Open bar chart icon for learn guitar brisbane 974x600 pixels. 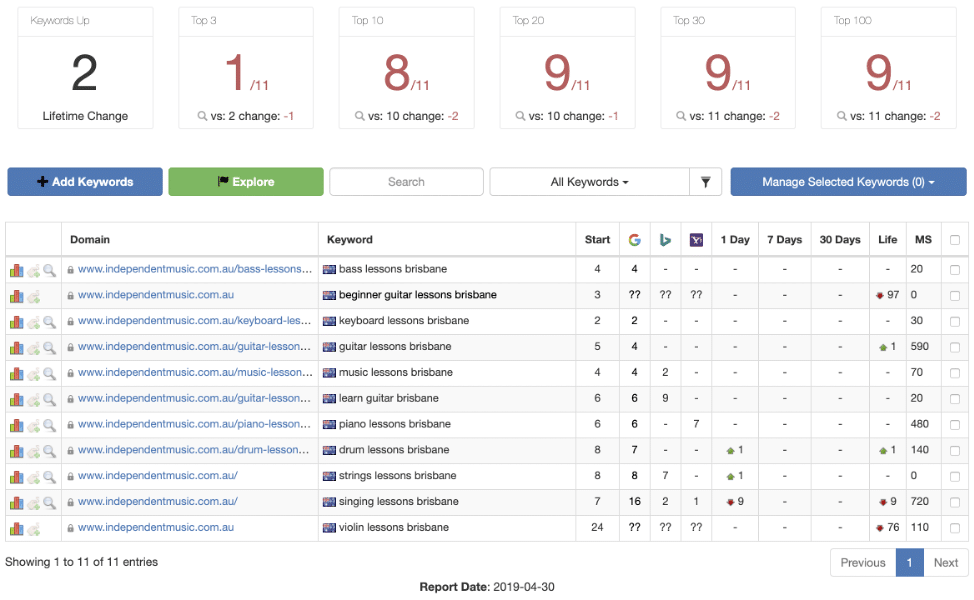(x=17, y=399)
